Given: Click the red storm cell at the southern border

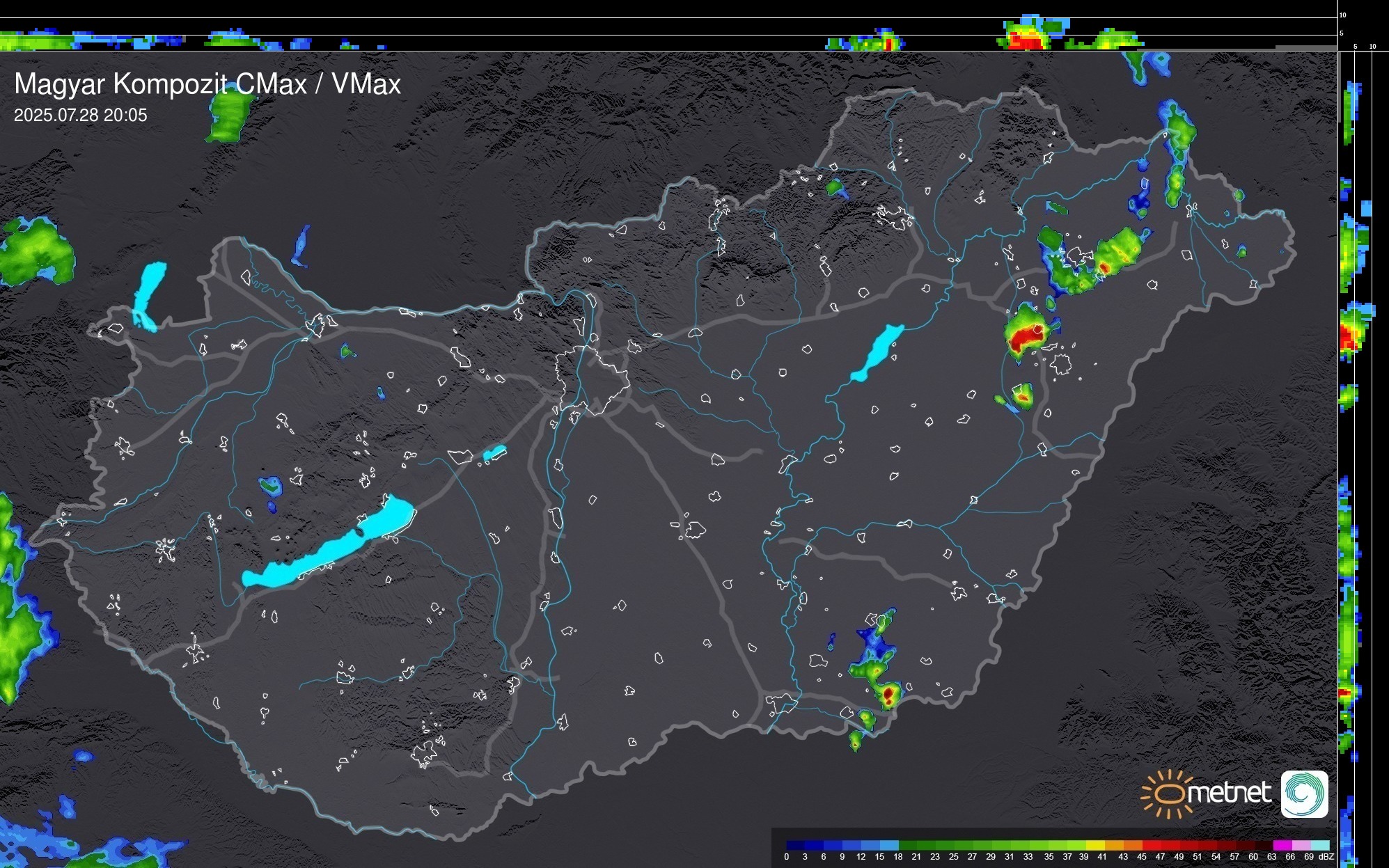Looking at the screenshot, I should [889, 693].
